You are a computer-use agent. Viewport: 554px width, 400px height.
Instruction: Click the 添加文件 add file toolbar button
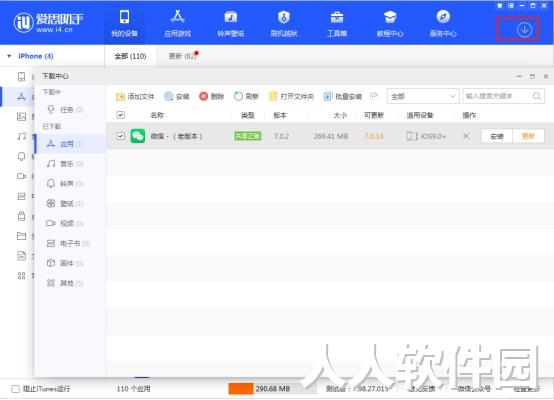[135, 96]
